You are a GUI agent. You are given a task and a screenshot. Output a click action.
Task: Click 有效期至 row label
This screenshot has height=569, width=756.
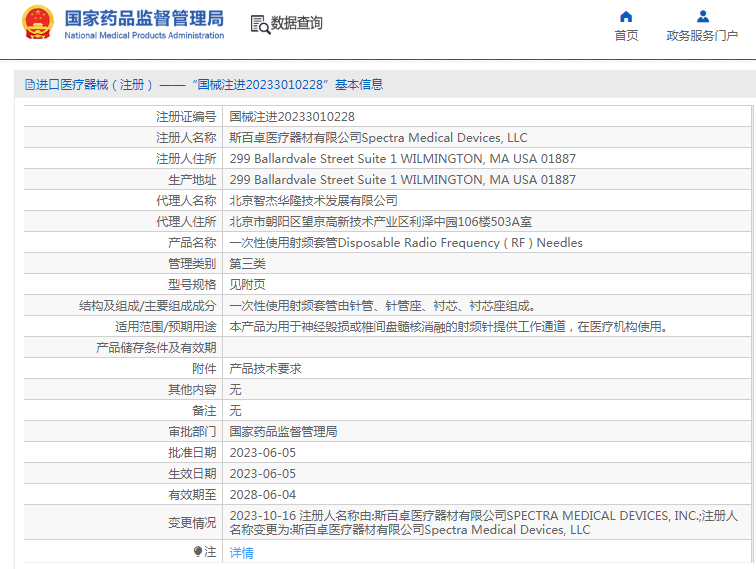(192, 495)
